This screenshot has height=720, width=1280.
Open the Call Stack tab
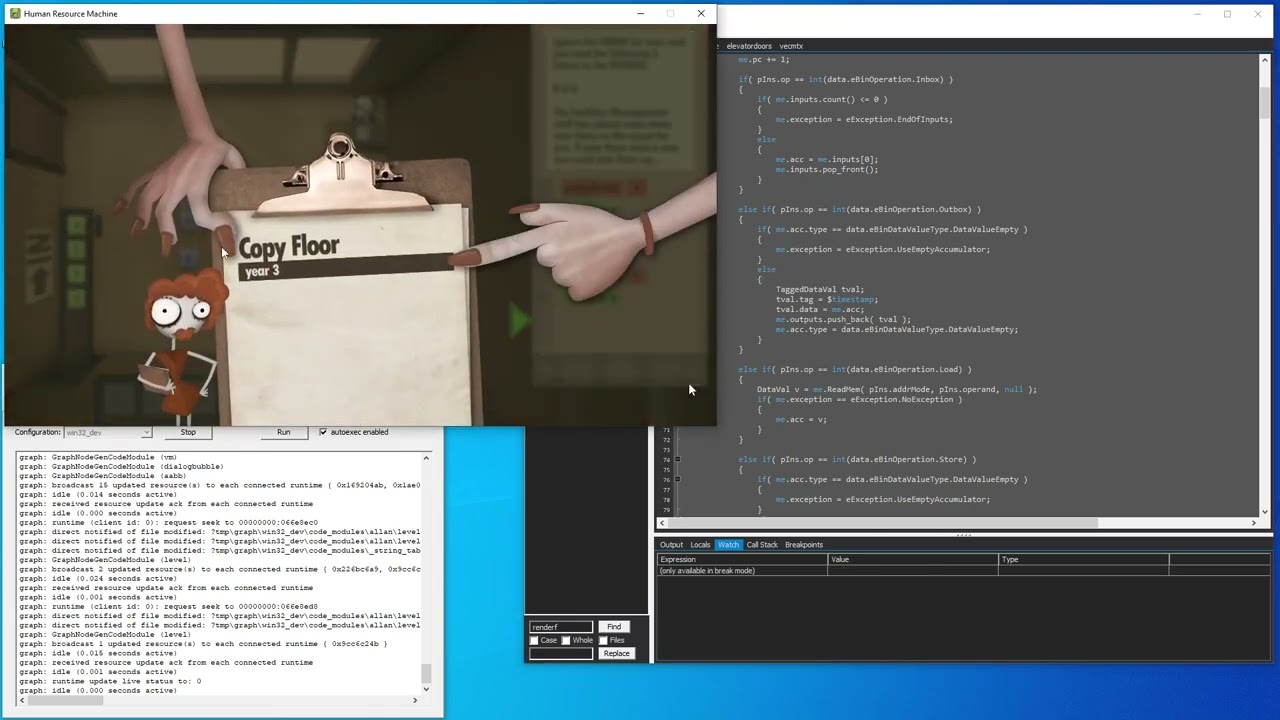click(762, 545)
